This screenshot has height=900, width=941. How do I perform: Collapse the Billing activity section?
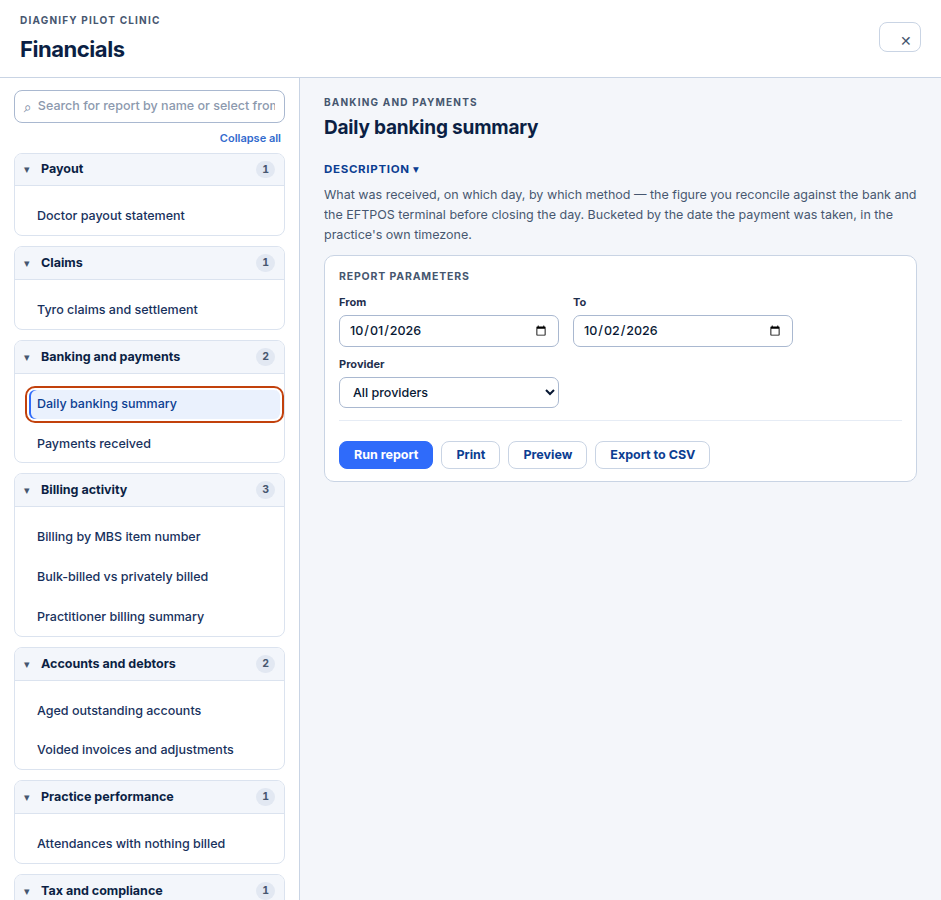pos(149,490)
